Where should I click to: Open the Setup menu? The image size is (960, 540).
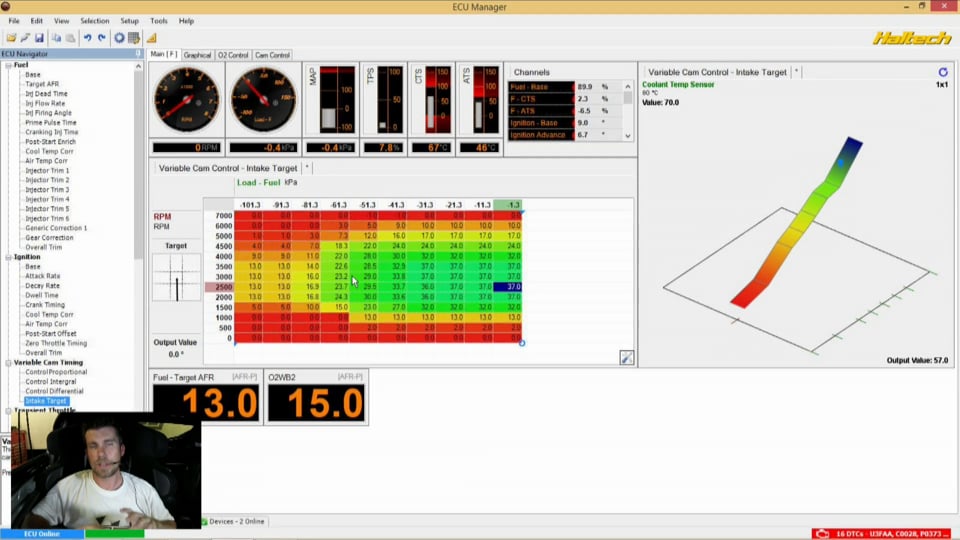pyautogui.click(x=129, y=21)
